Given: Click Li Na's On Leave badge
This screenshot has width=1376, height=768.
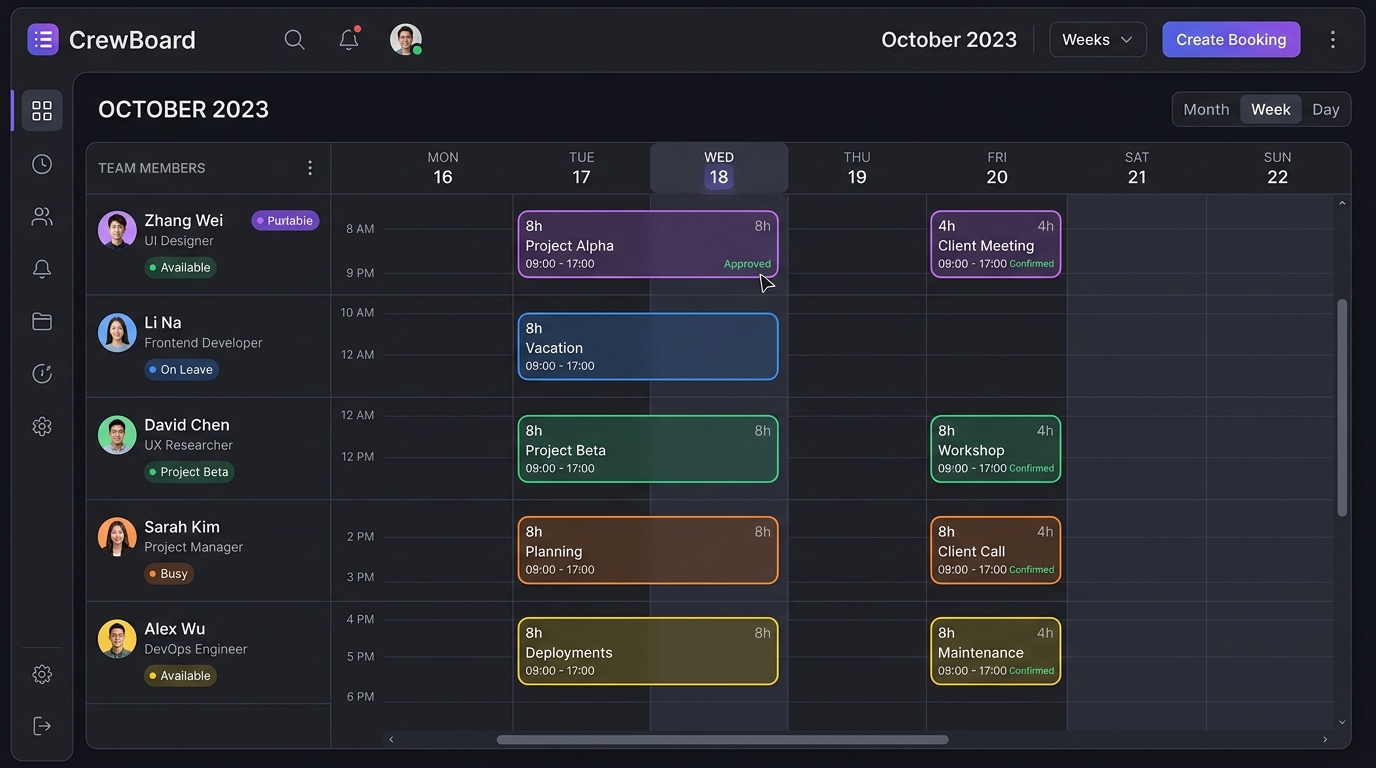Looking at the screenshot, I should [x=181, y=369].
